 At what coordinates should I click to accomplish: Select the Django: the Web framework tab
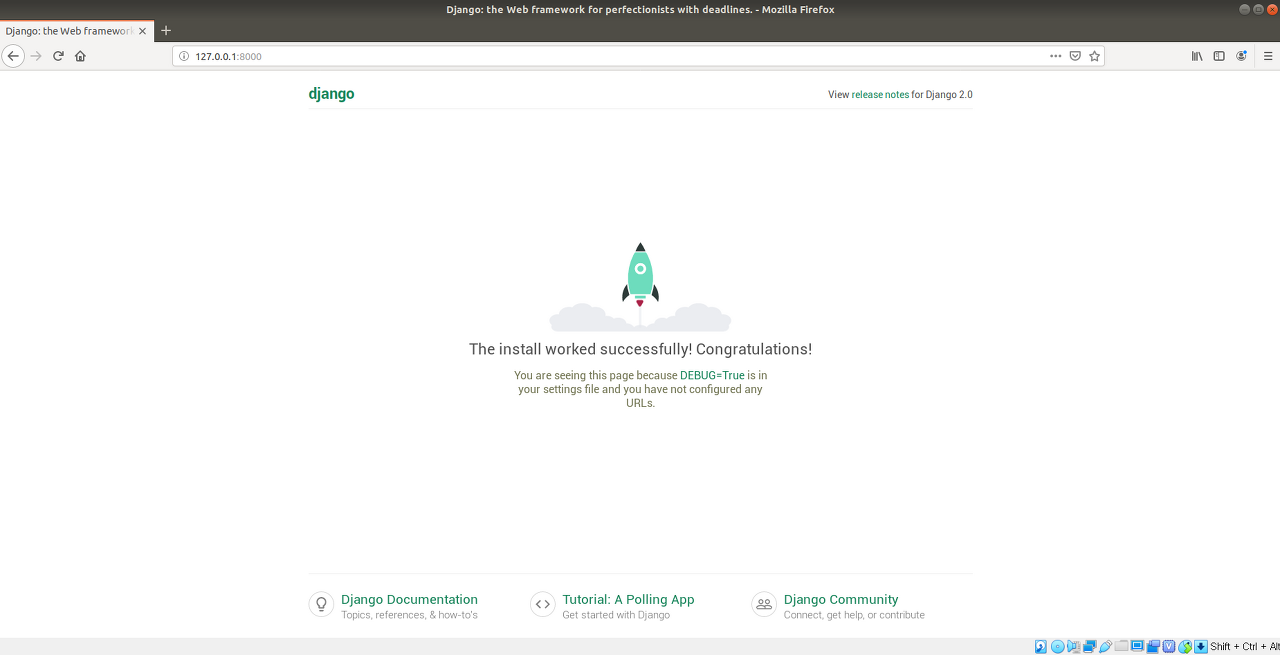pos(77,31)
